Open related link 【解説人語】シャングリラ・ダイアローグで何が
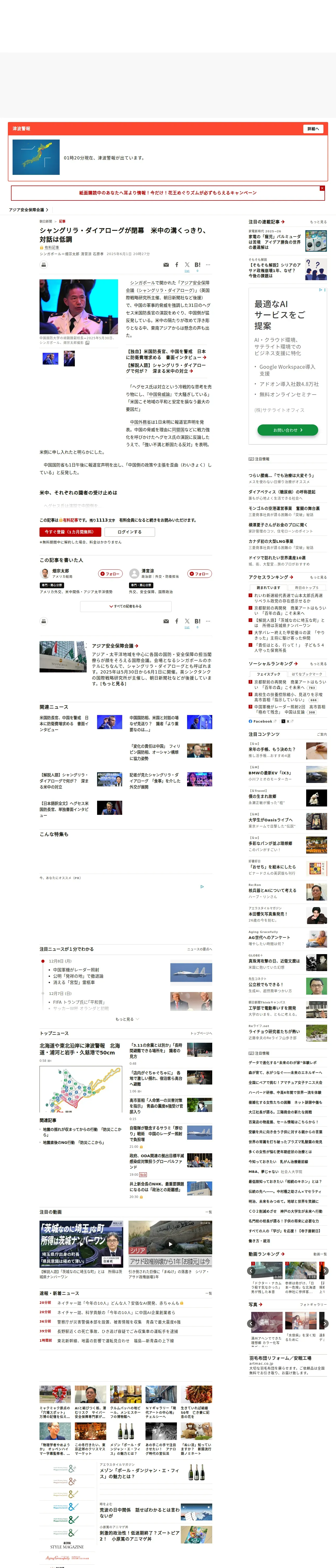Screen dimensions: 336x1568 tap(166, 368)
